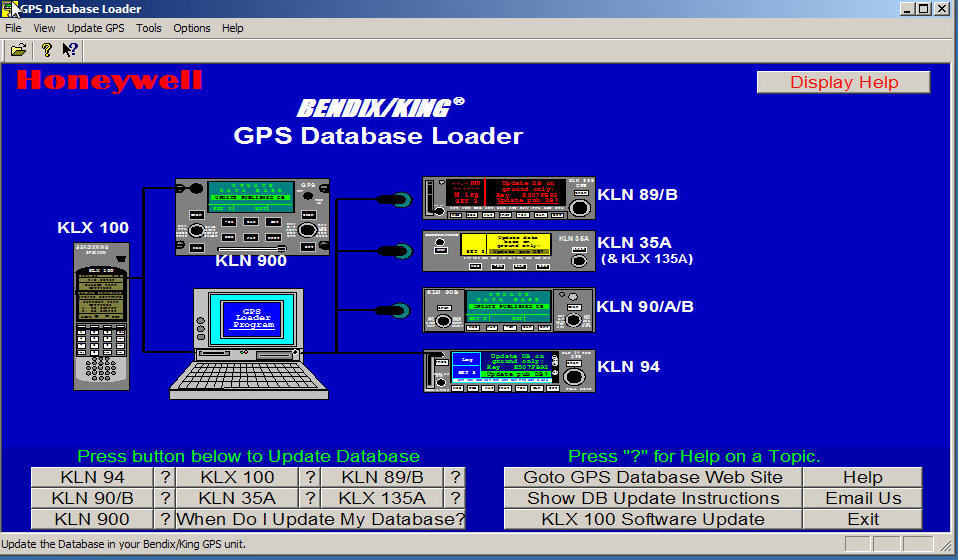
Task: Click the Honeywell logo
Action: pos(110,81)
